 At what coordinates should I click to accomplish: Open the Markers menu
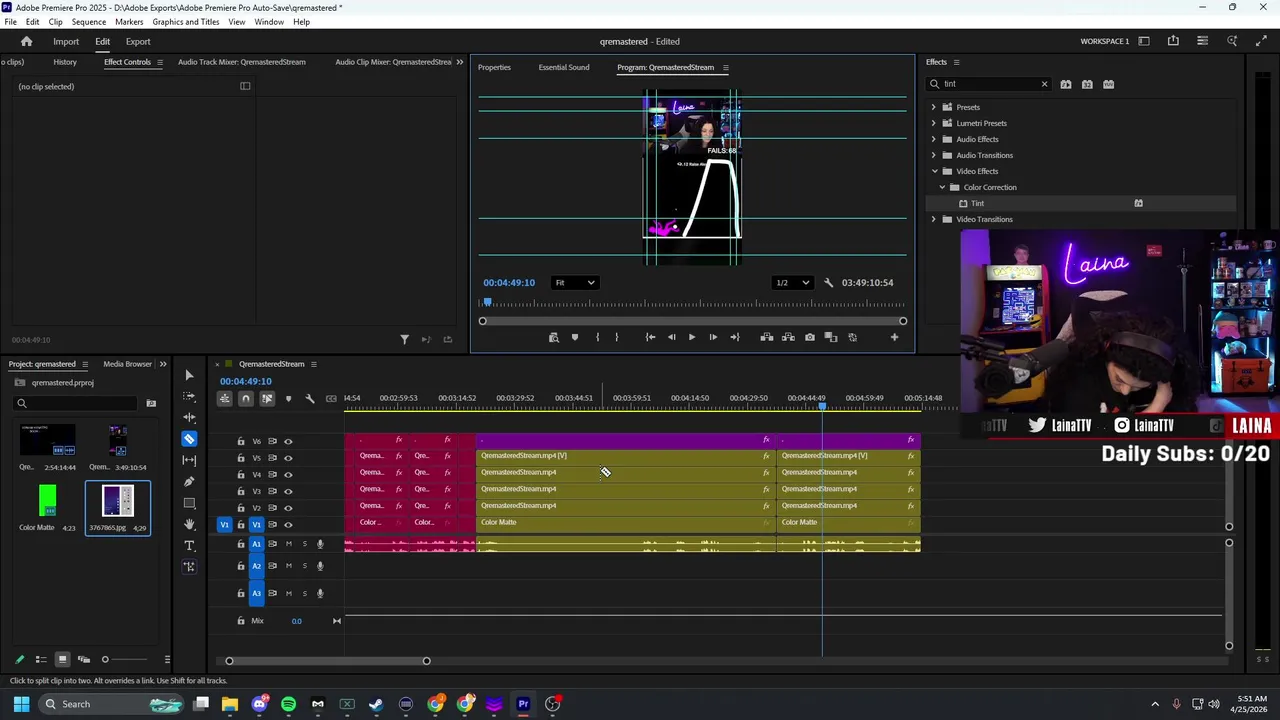pyautogui.click(x=129, y=22)
